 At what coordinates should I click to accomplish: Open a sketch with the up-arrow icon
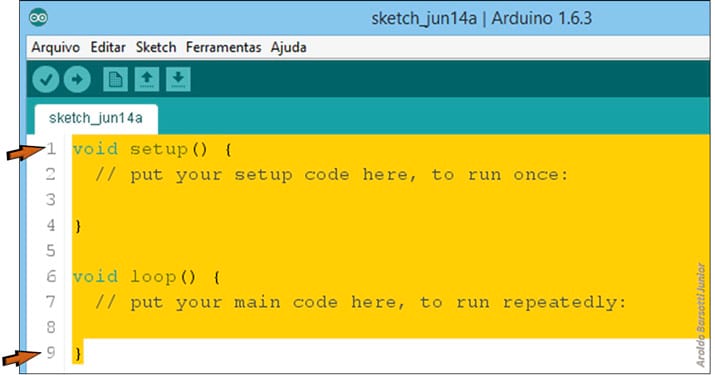point(146,79)
